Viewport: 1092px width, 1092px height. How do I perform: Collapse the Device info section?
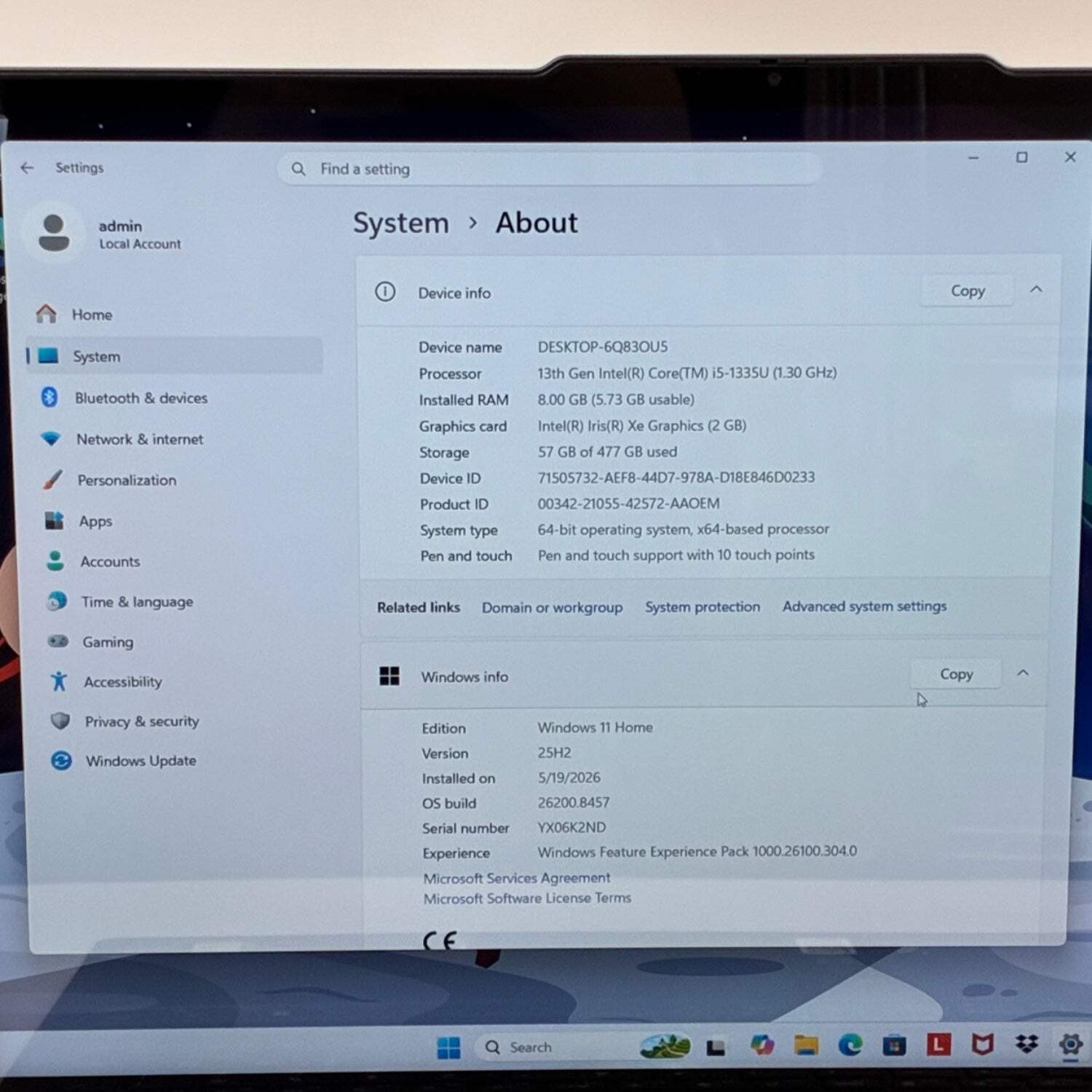1036,290
